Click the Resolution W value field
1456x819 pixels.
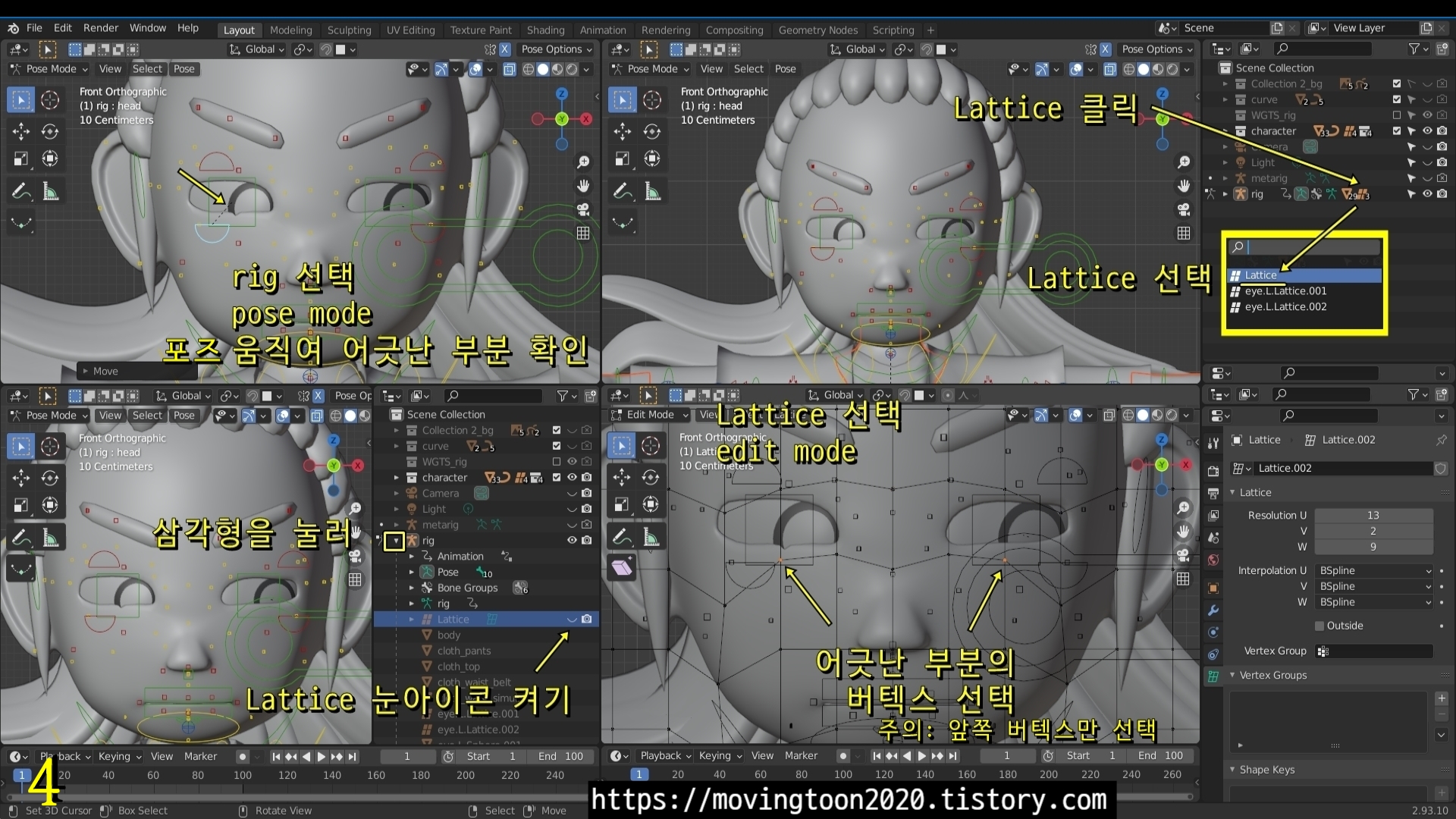[1373, 547]
